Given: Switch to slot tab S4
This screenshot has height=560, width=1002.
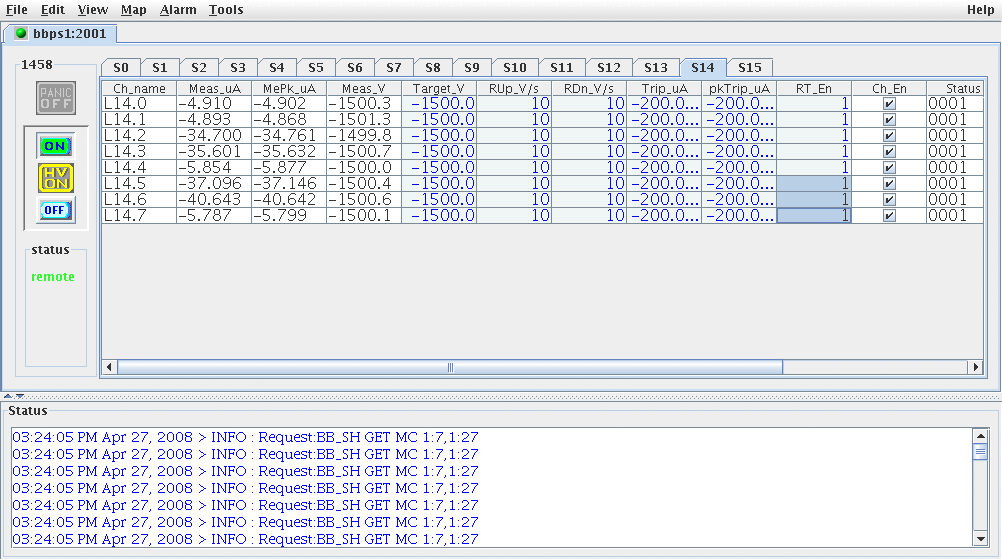Looking at the screenshot, I should tap(277, 68).
